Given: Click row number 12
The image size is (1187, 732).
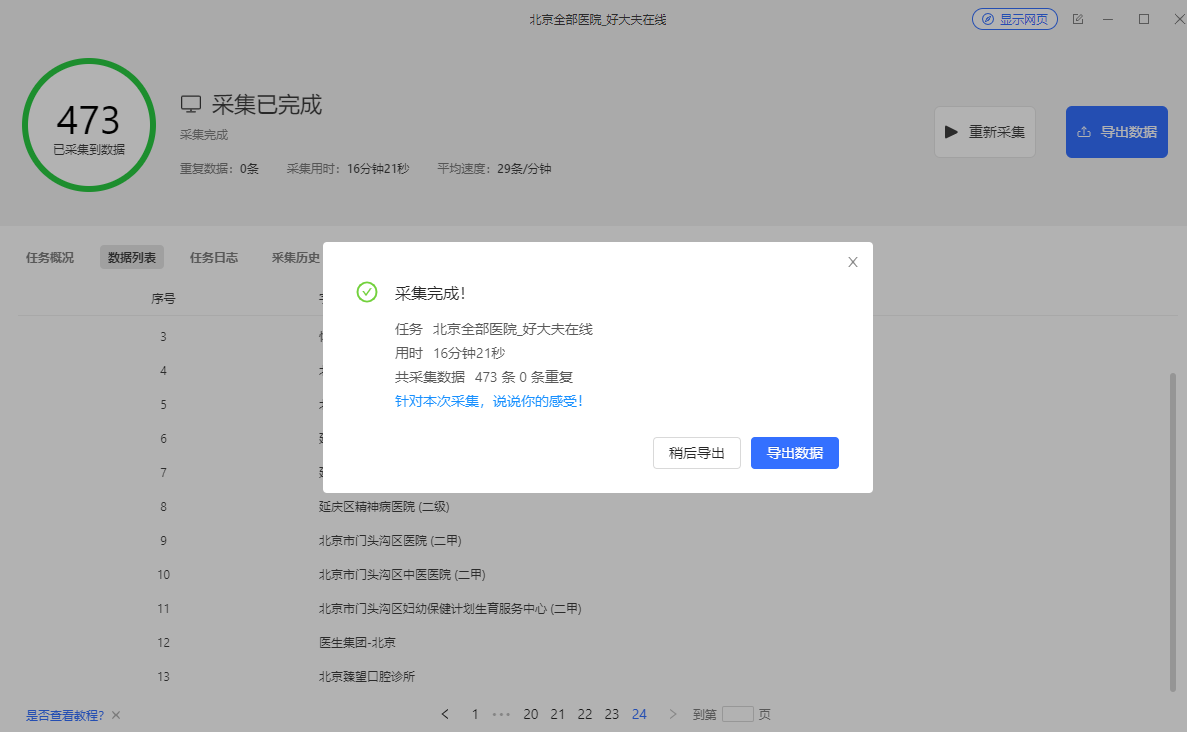Looking at the screenshot, I should 163,643.
